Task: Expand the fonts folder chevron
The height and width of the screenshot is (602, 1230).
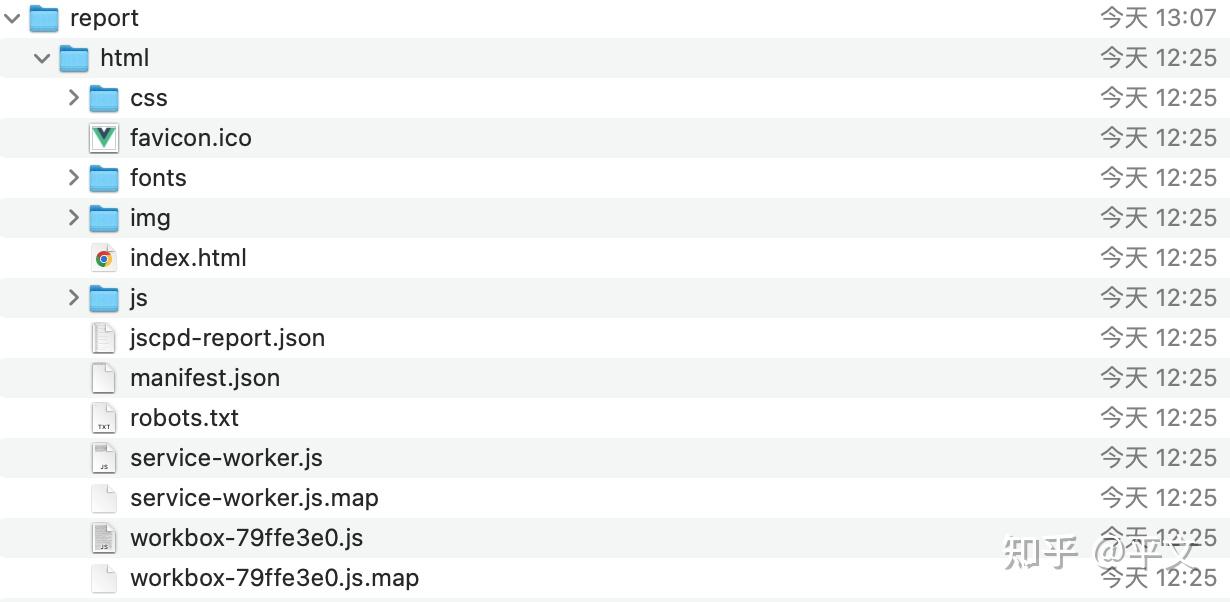Action: tap(73, 178)
